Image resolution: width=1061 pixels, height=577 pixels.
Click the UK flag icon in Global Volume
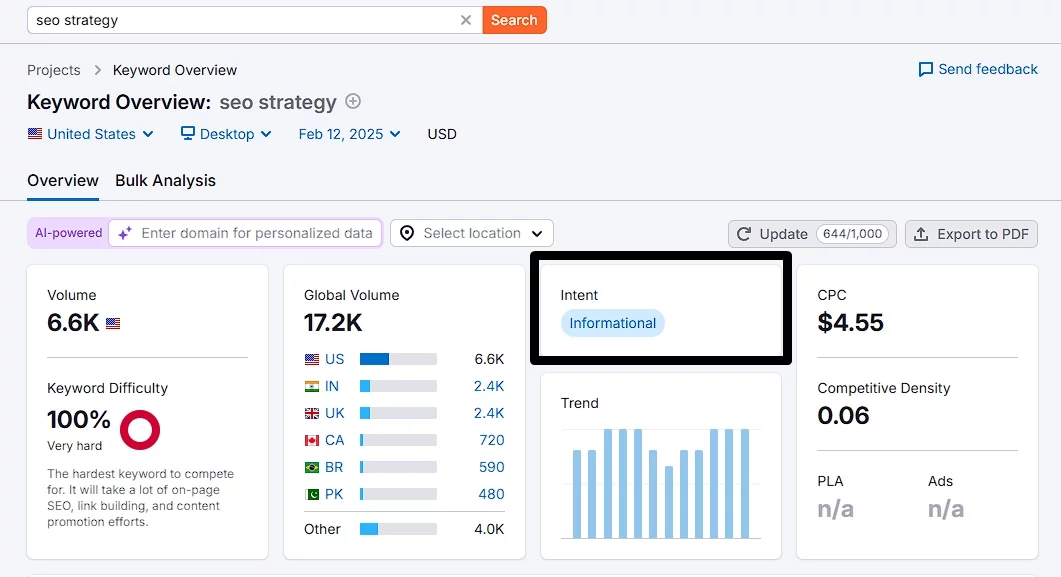[x=311, y=413]
